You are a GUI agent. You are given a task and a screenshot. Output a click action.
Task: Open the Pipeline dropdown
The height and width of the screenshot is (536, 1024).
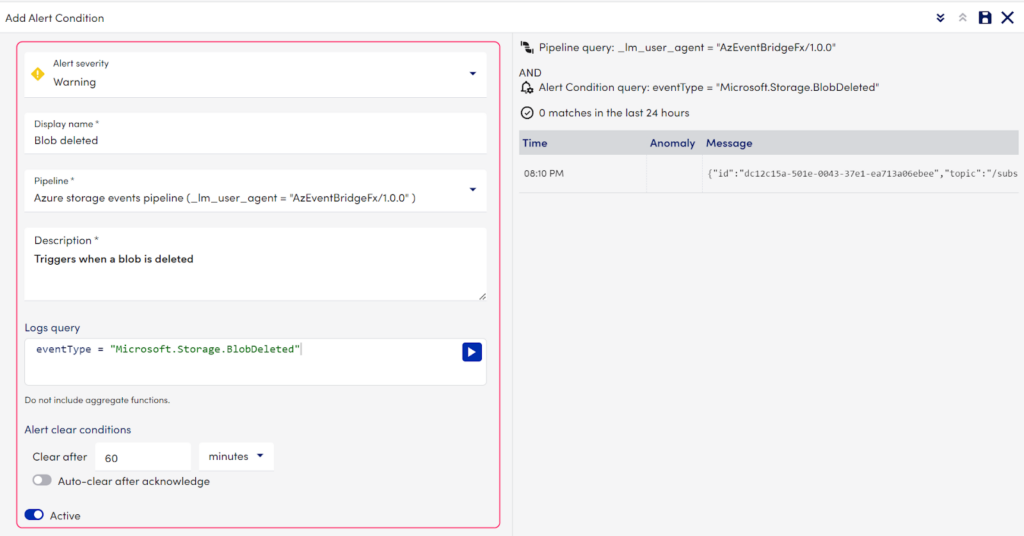pyautogui.click(x=255, y=190)
